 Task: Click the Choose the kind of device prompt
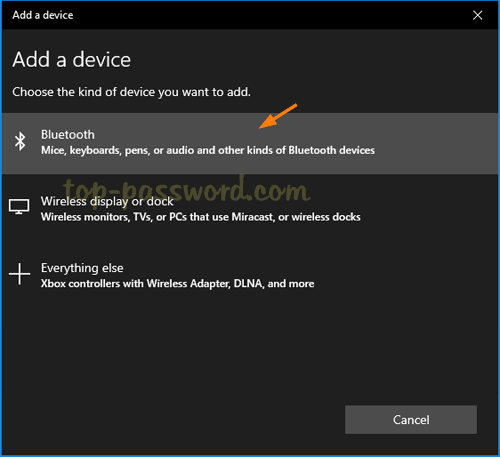[131, 92]
